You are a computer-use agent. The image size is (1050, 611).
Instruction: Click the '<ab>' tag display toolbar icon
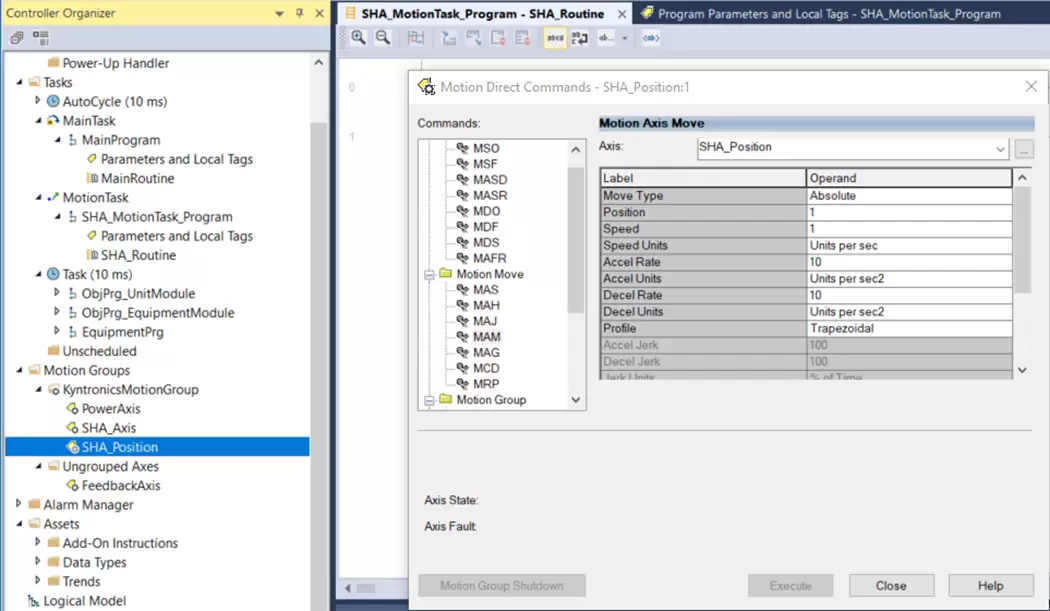click(651, 38)
